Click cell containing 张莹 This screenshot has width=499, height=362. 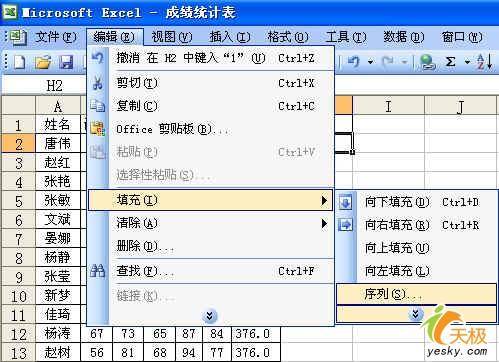58,277
